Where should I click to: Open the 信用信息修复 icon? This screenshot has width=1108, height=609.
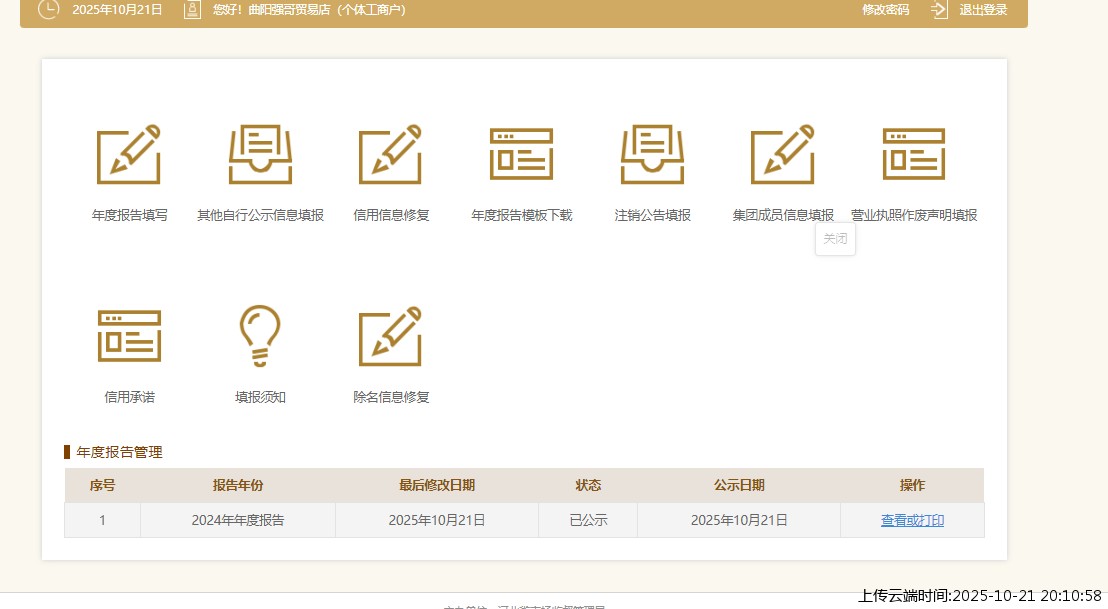pos(391,155)
